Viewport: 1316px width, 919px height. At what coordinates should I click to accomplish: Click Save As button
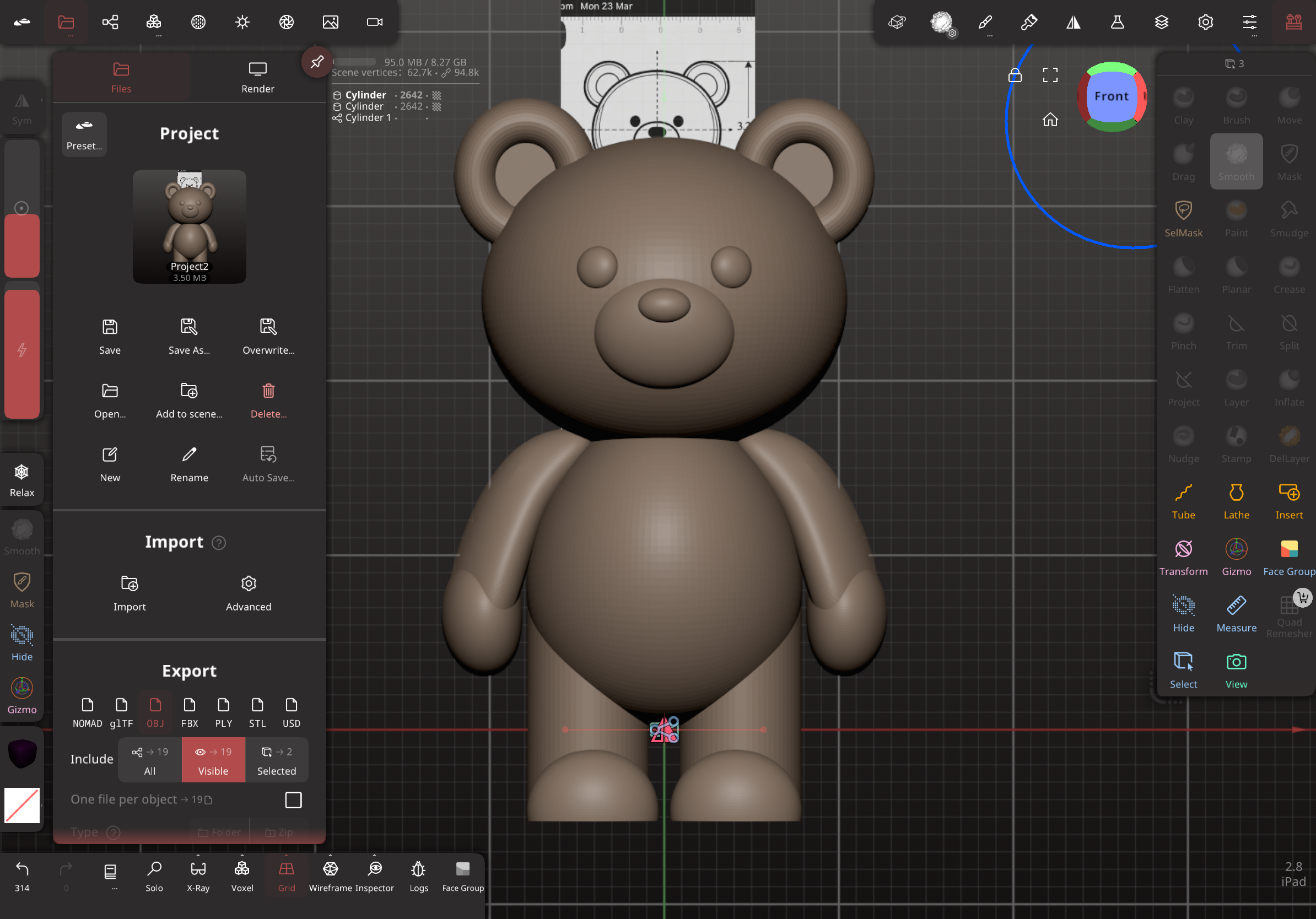(188, 336)
